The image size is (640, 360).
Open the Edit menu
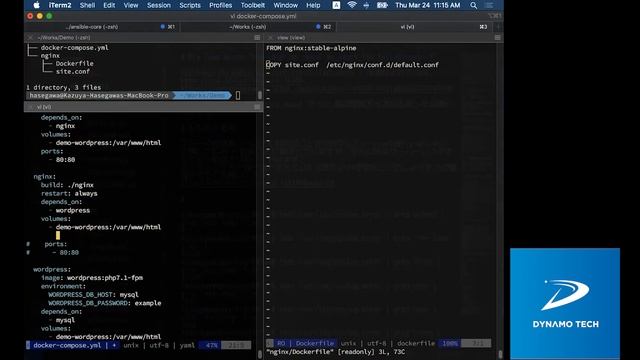pos(109,5)
